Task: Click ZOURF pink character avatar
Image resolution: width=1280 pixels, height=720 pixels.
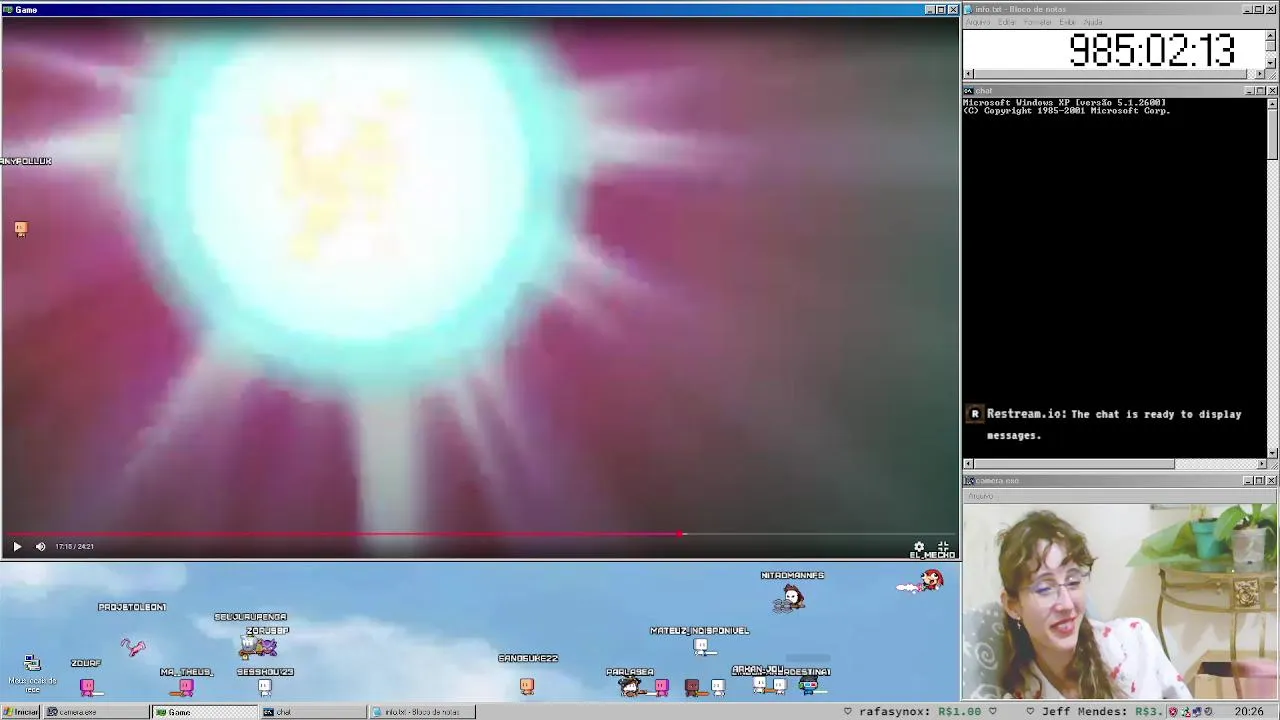Action: [87, 687]
